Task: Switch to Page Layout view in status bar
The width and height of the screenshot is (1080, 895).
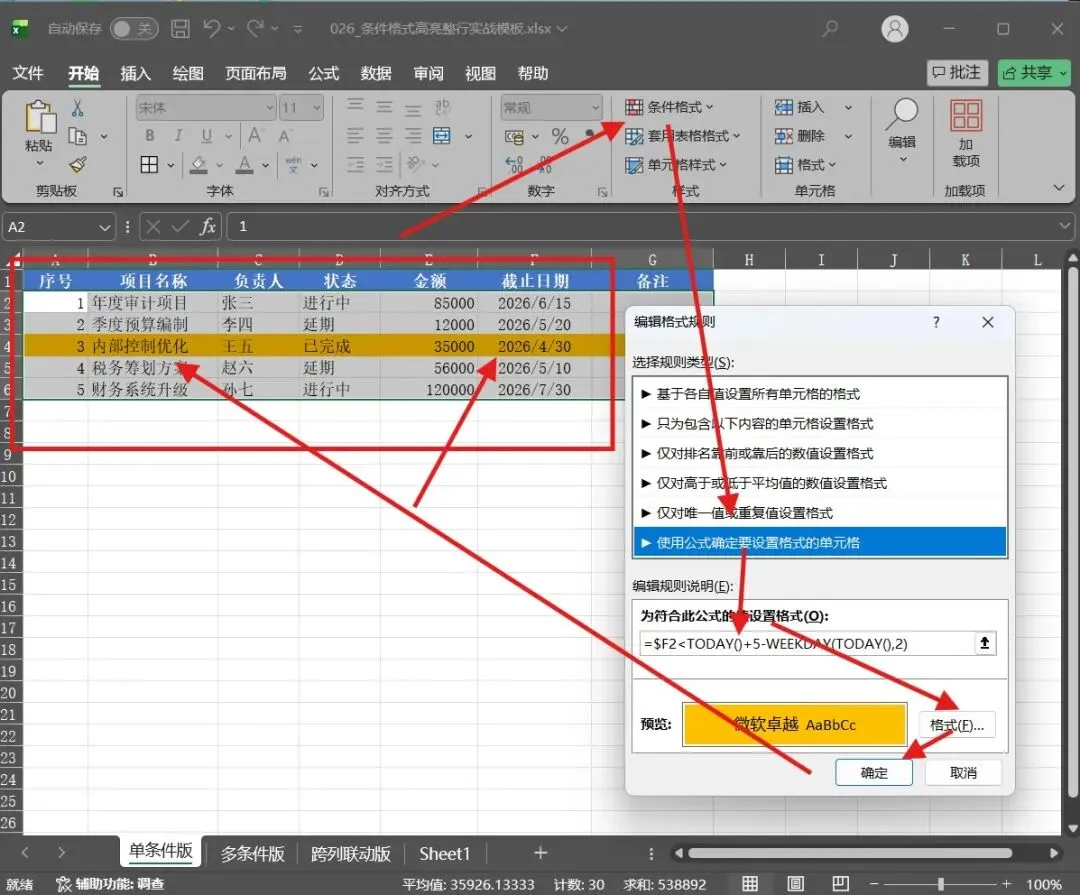Action: coord(795,883)
